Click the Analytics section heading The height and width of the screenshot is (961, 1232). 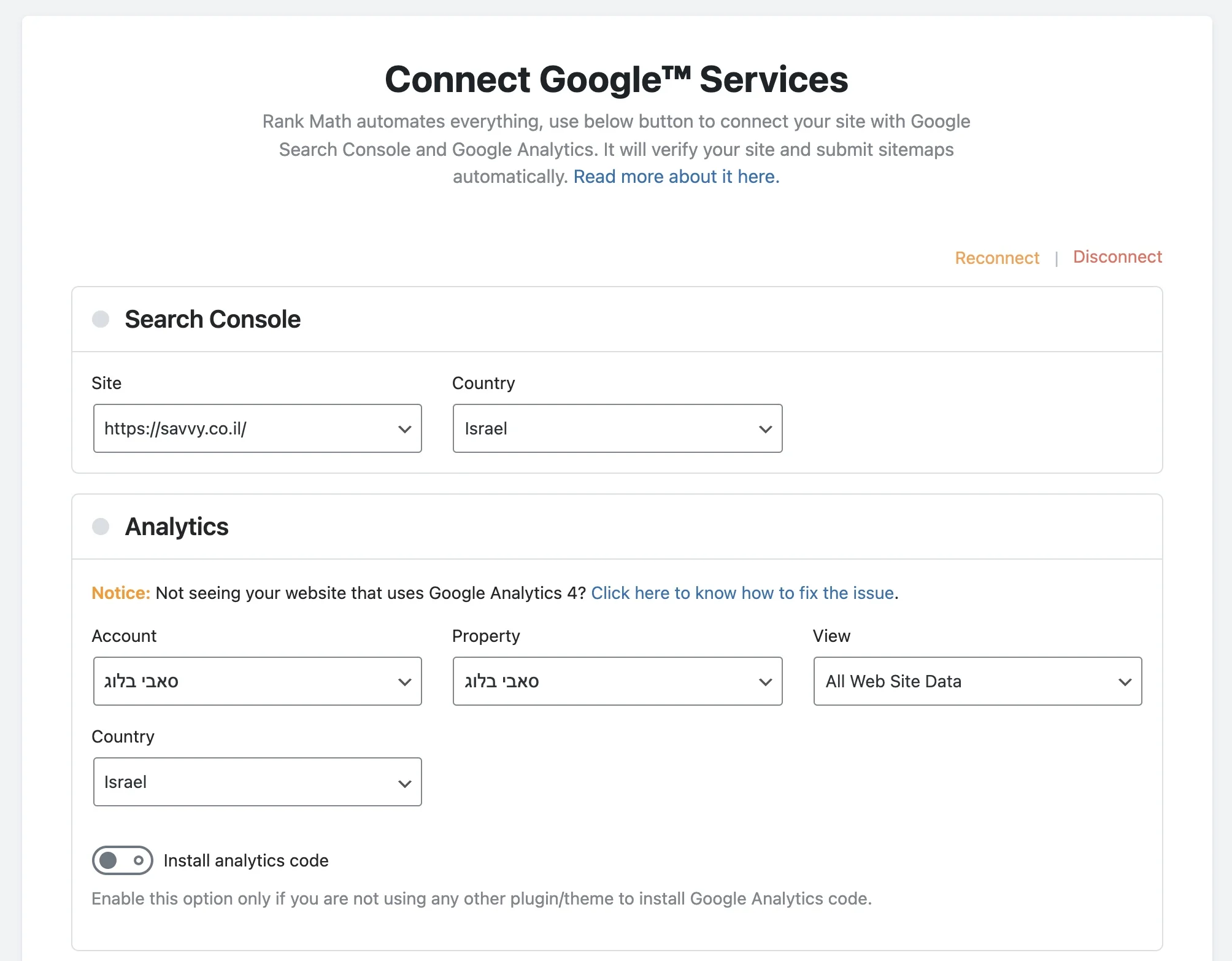177,527
